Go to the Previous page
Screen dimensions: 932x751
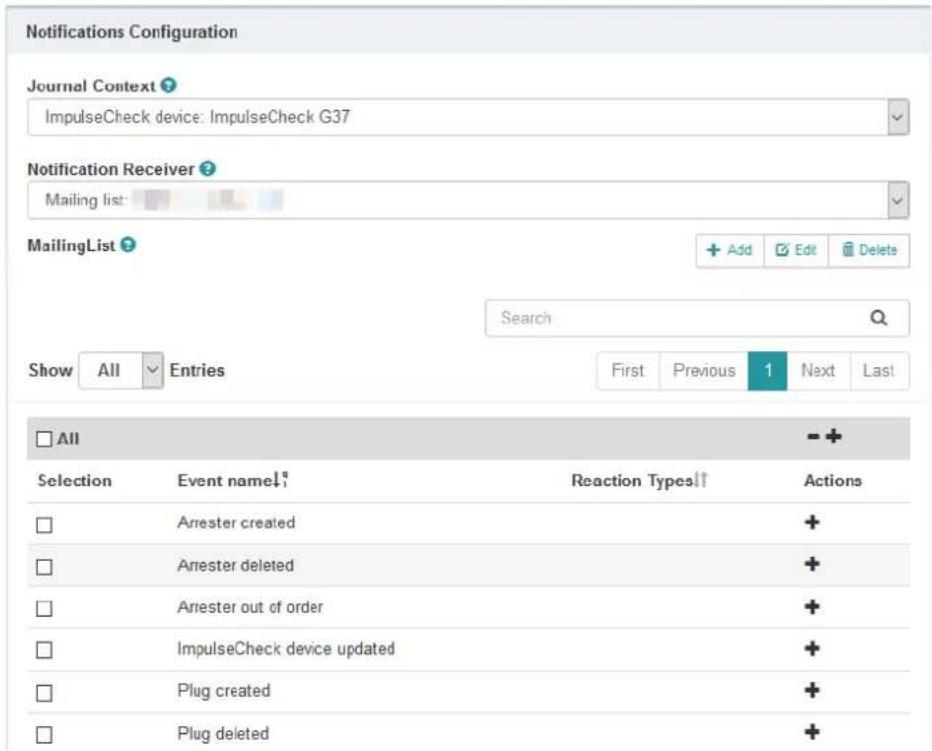click(704, 371)
